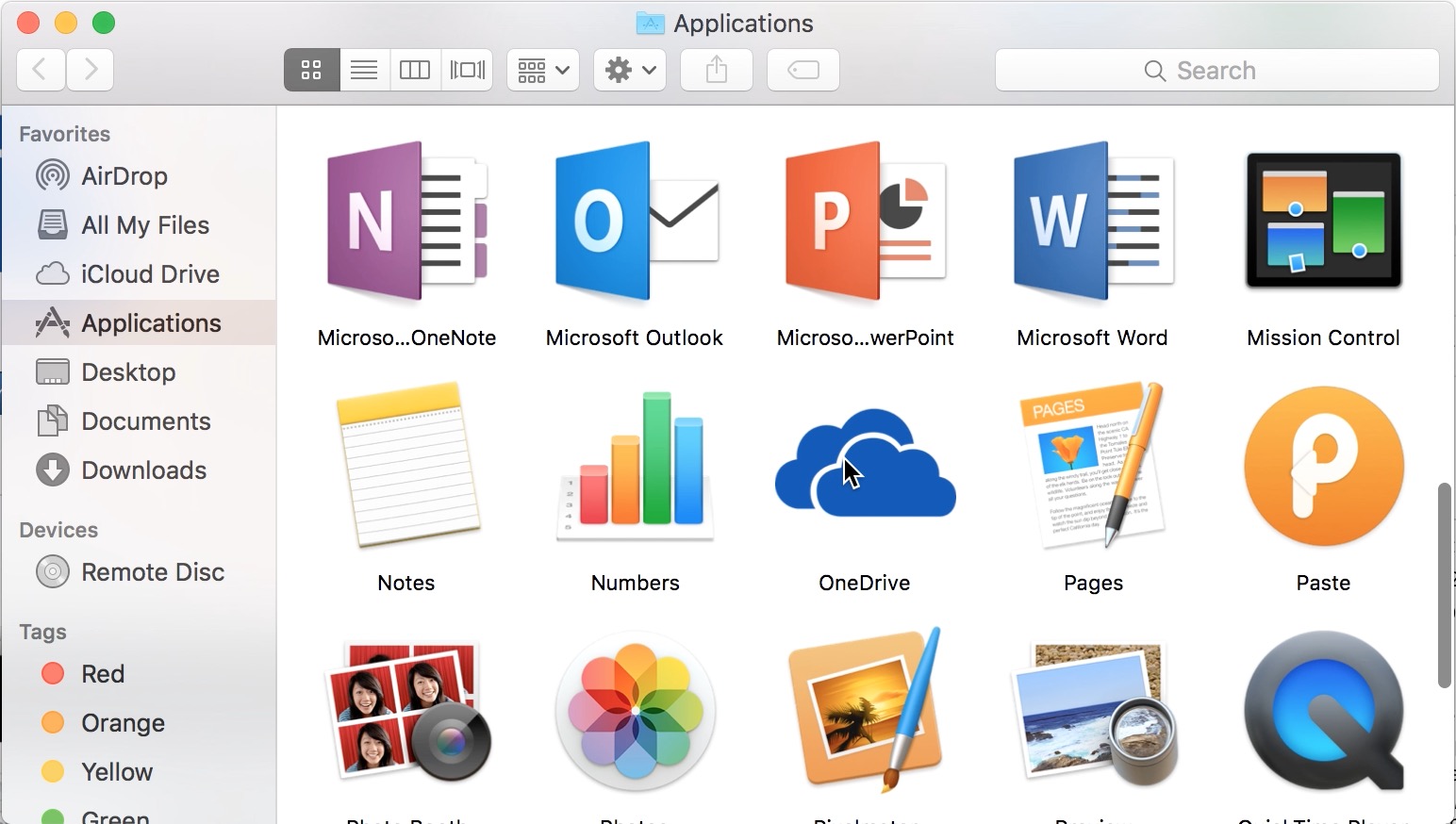Switch to column view
The height and width of the screenshot is (824, 1456).
click(415, 70)
